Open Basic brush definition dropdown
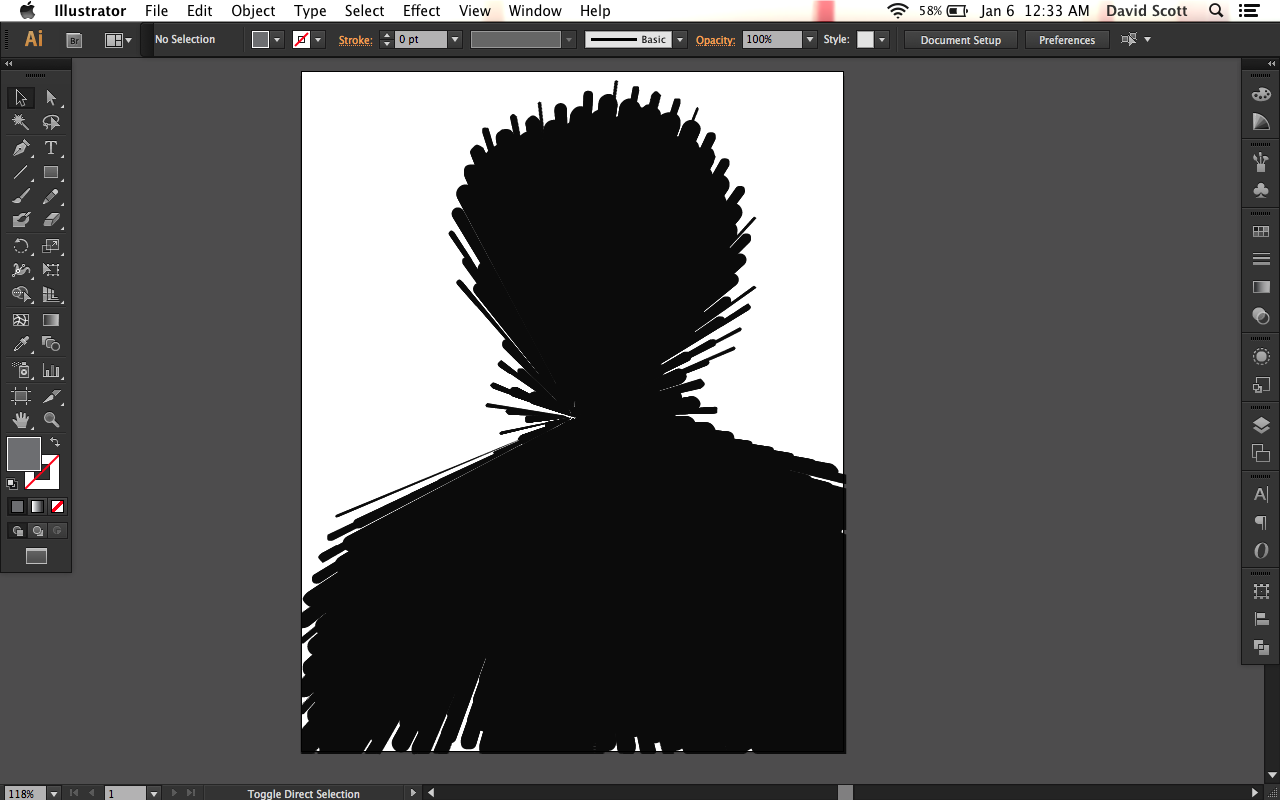 coord(680,40)
